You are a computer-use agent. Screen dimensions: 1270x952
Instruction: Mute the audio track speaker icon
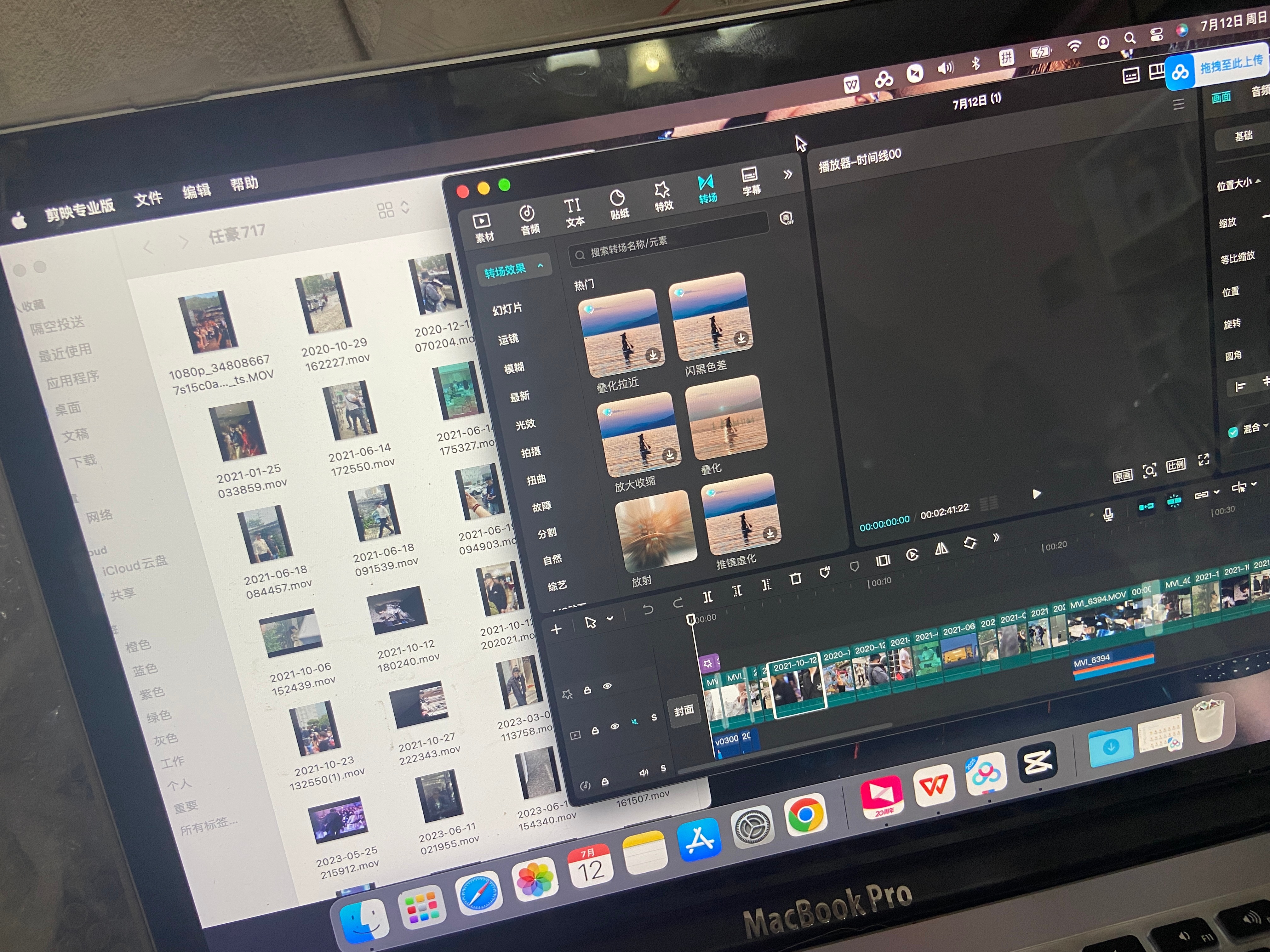pos(644,772)
